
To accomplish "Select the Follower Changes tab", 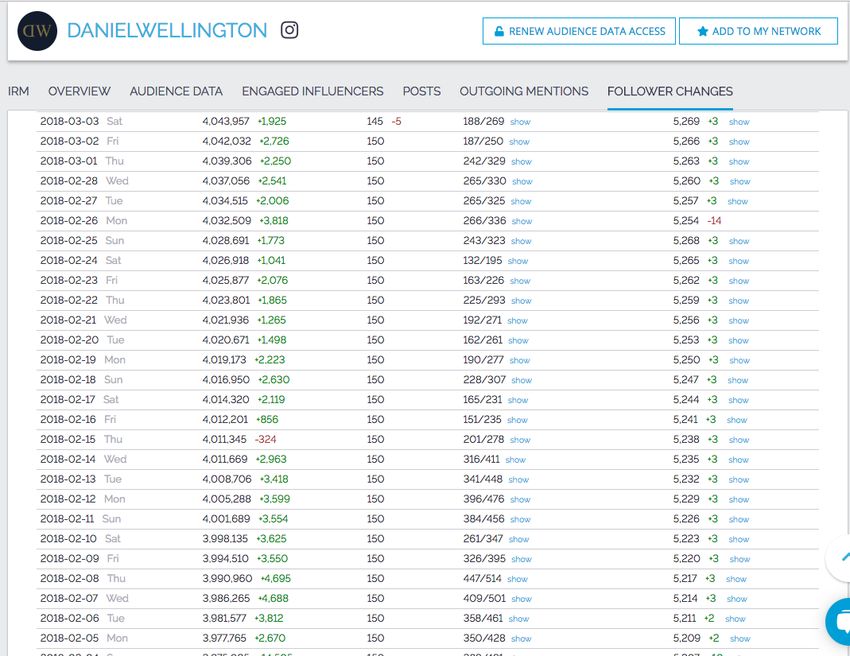I will (670, 91).
